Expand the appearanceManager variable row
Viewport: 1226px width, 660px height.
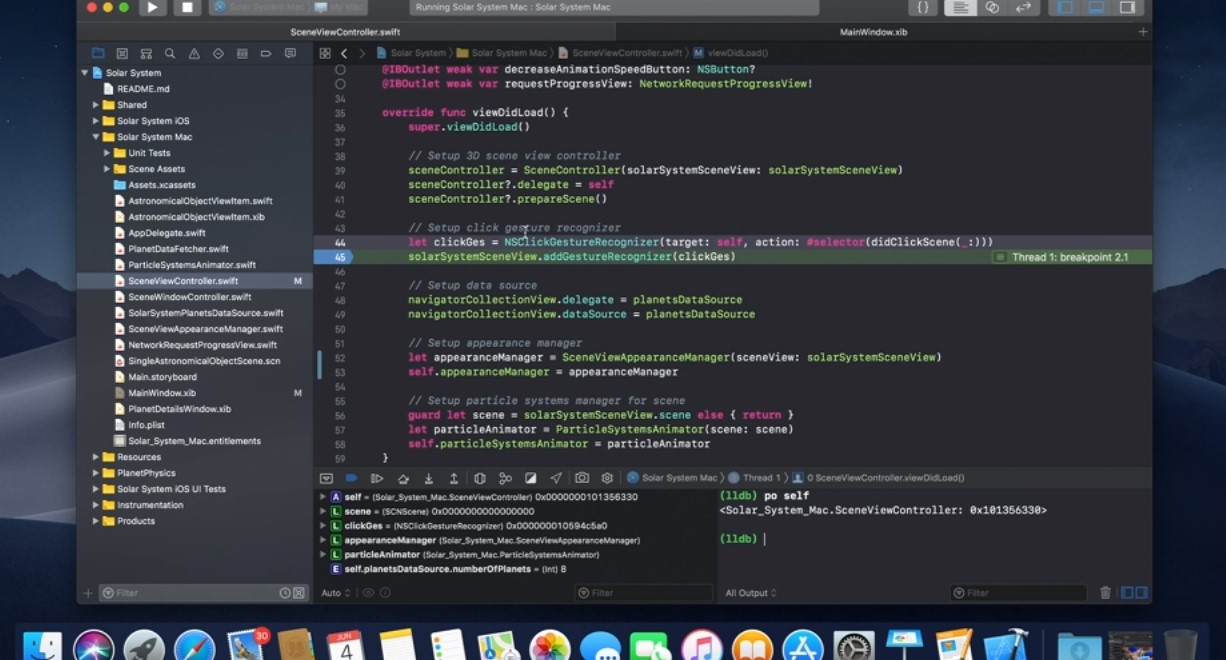pyautogui.click(x=323, y=540)
